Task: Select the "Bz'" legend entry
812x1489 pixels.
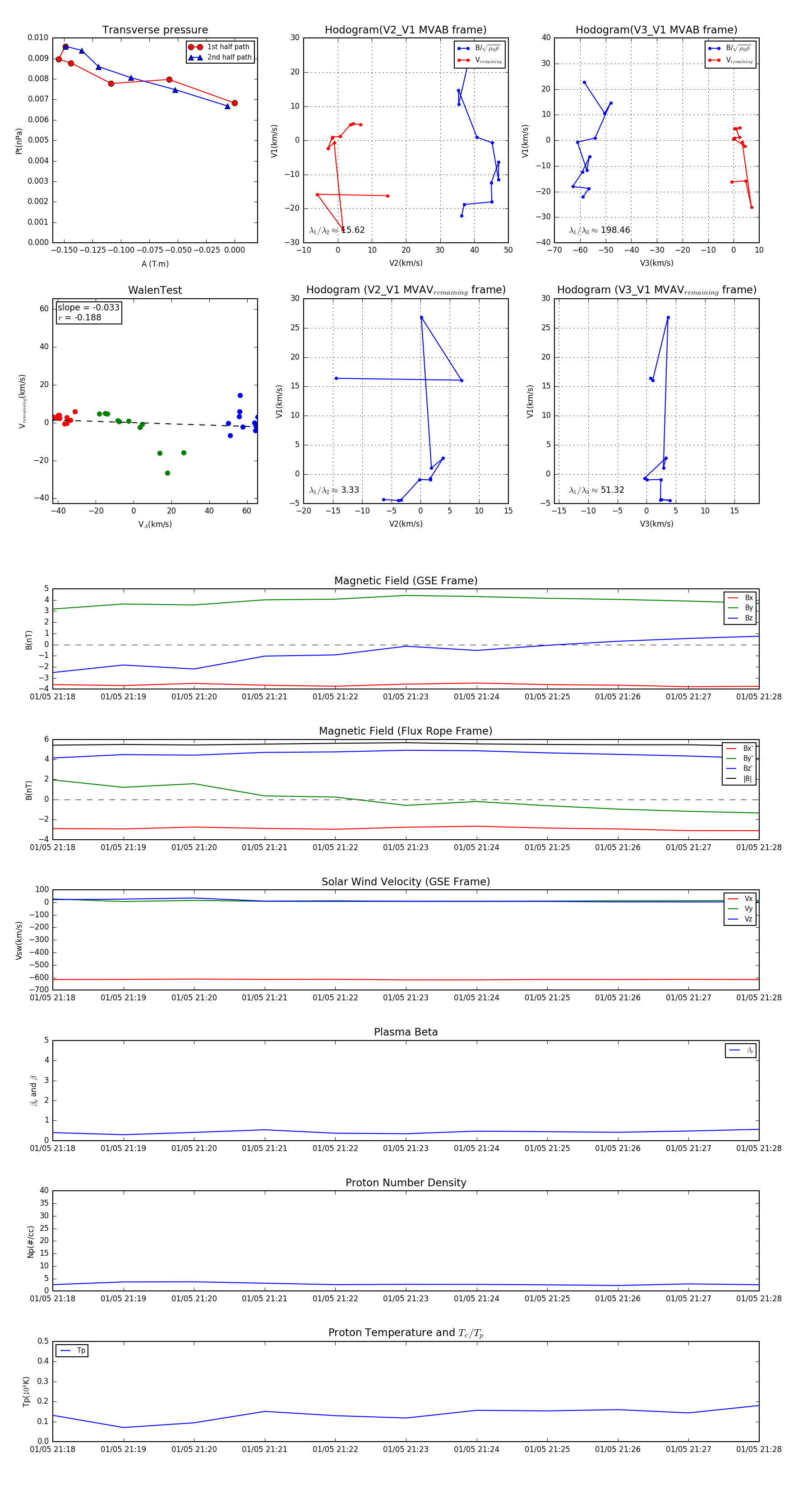Action: (739, 768)
